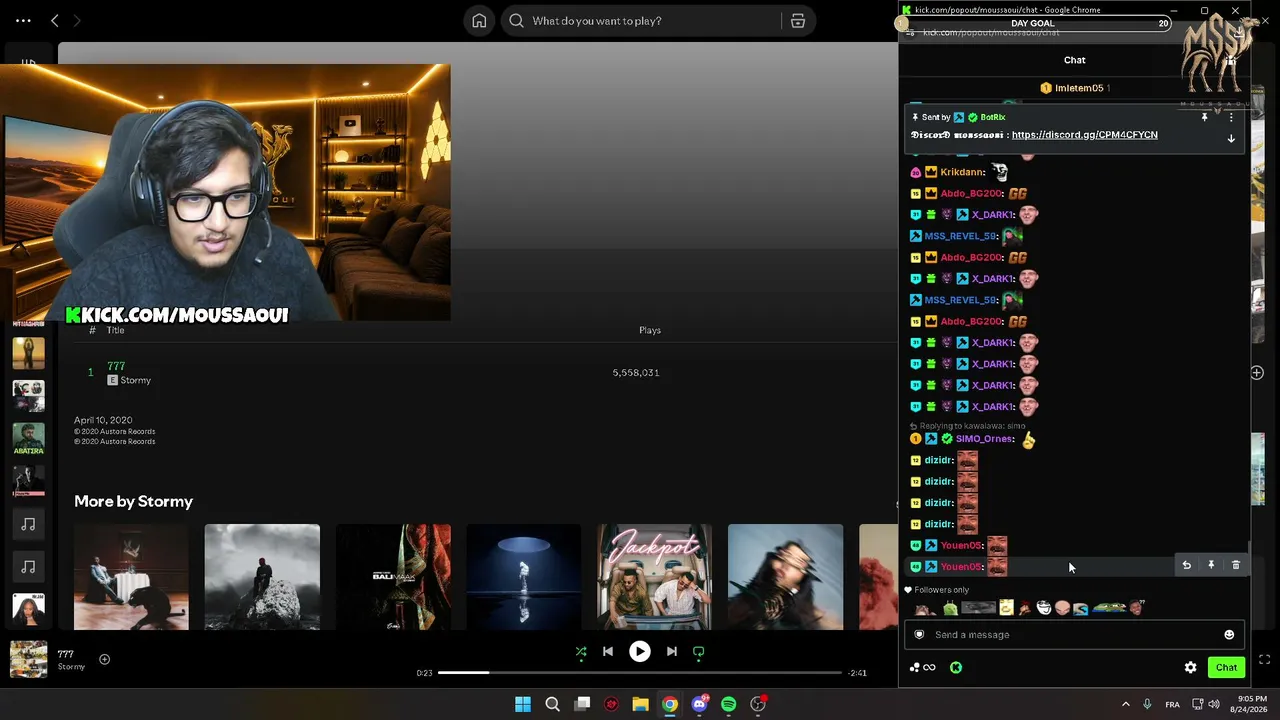Open blue spotlight album cover by Stormy
Image resolution: width=1280 pixels, height=720 pixels.
524,577
